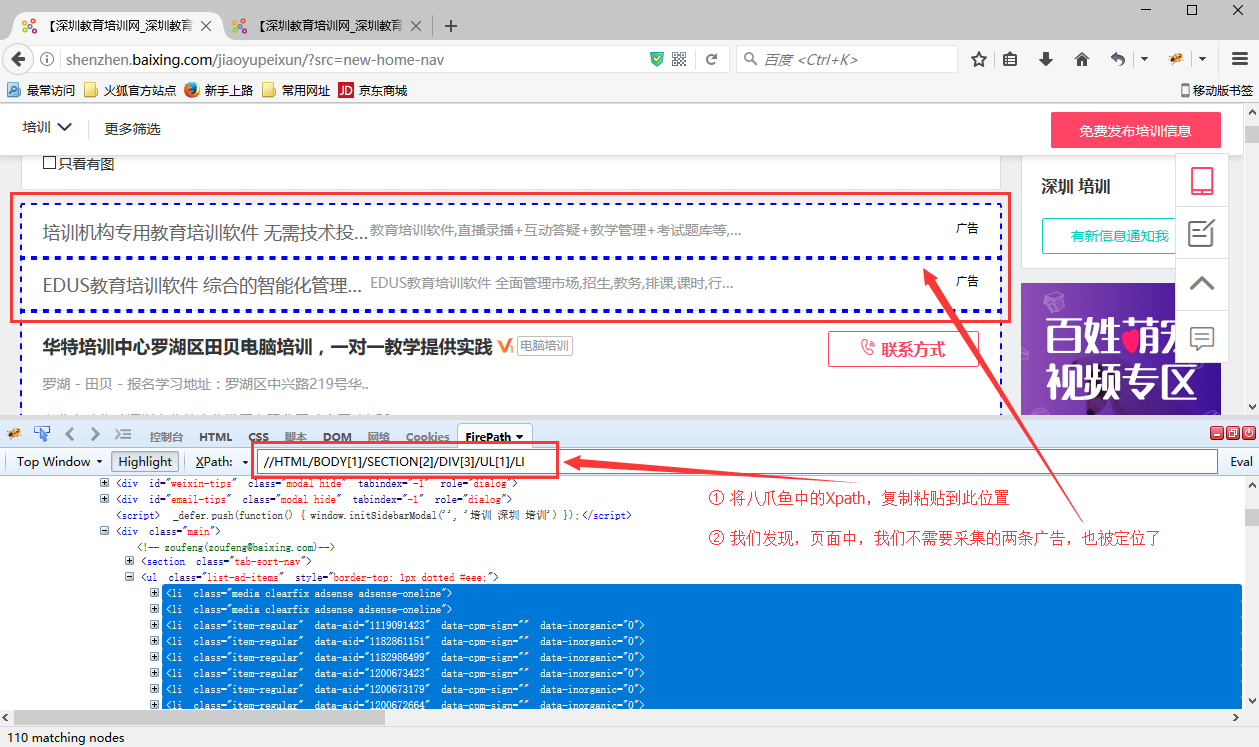Expand the li data-aid 1182861151 node
Image resolution: width=1259 pixels, height=747 pixels.
[154, 642]
